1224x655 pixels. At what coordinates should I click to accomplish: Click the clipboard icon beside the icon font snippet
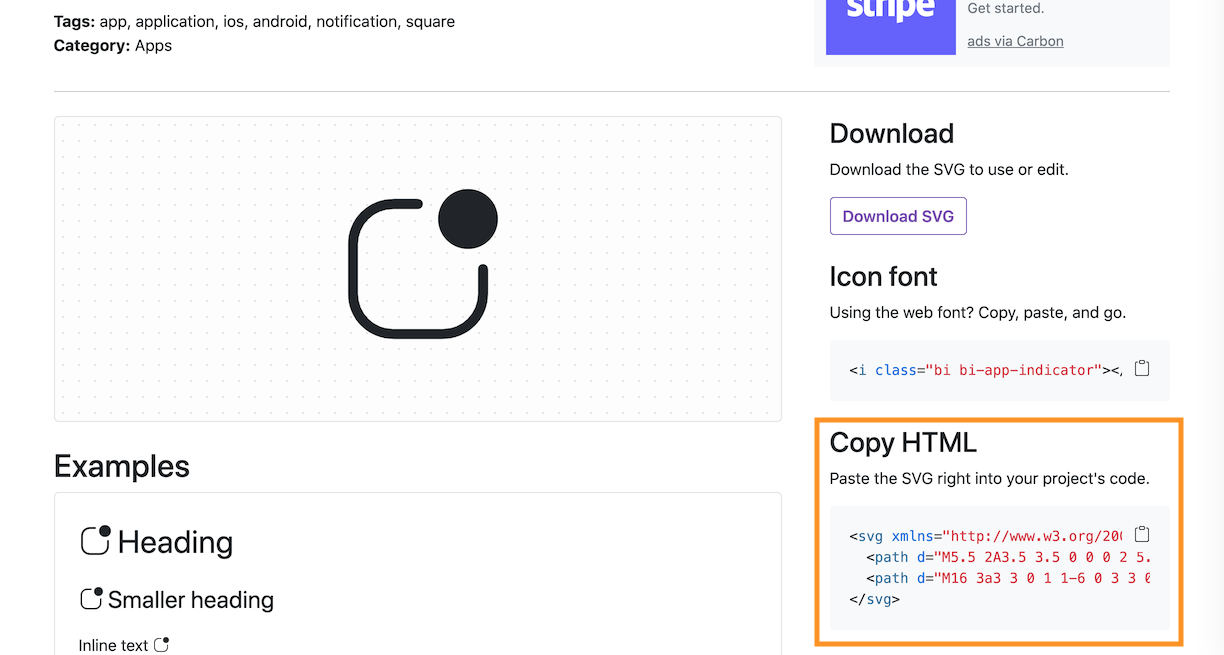coord(1142,368)
